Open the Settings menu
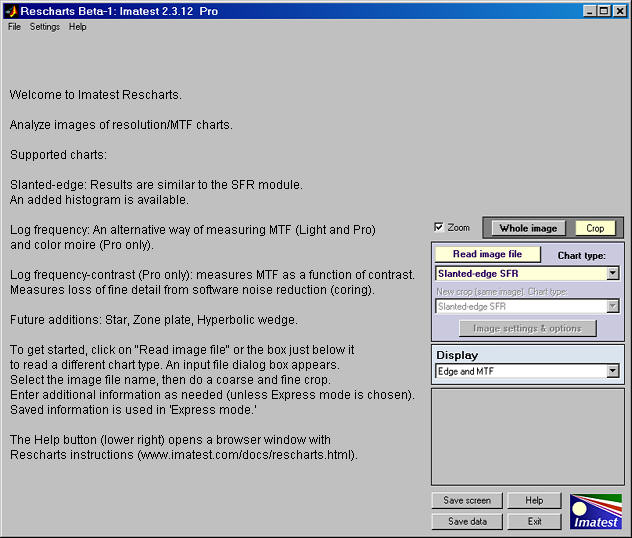Screen dimensions: 632x538 (x=45, y=27)
